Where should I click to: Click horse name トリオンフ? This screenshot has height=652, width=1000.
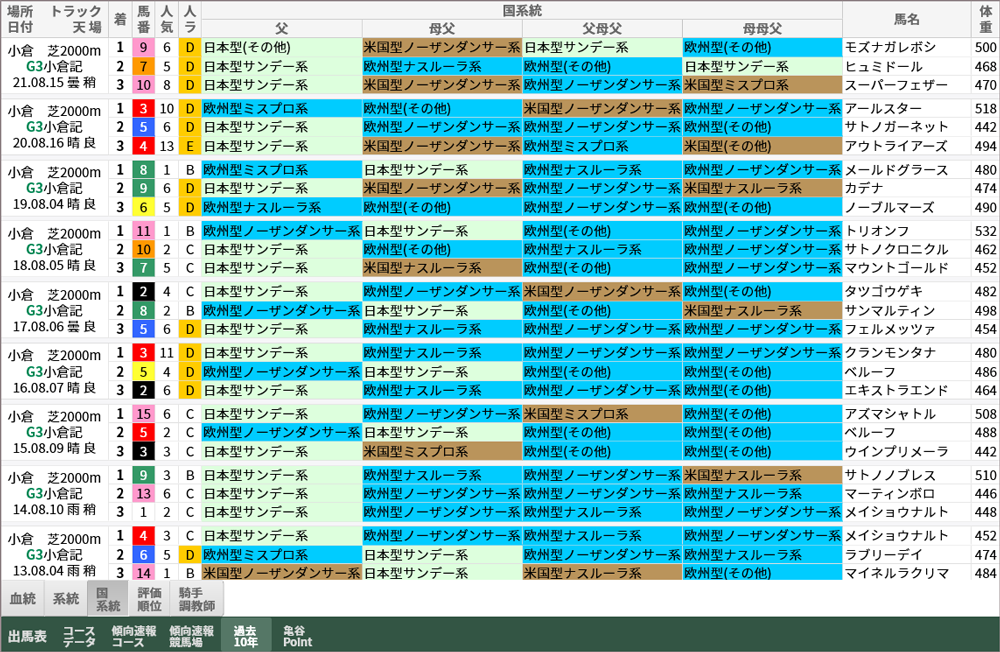pyautogui.click(x=877, y=231)
